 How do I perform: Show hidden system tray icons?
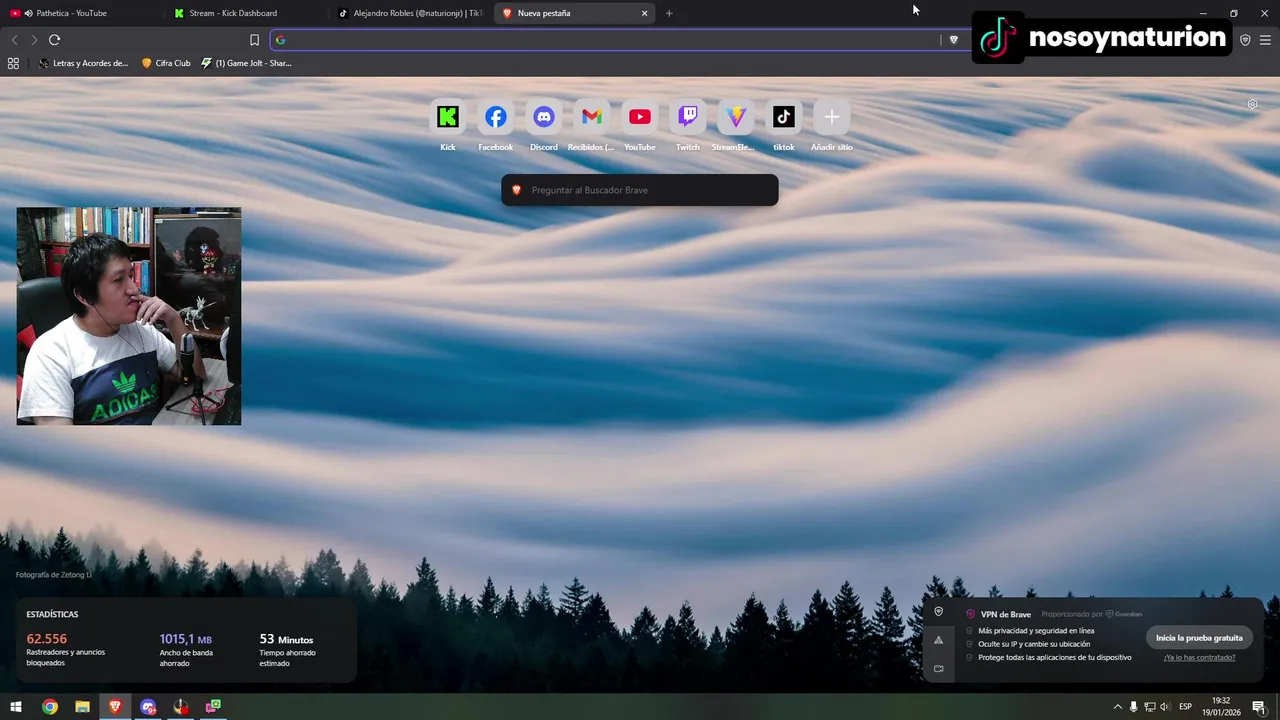coord(1118,707)
